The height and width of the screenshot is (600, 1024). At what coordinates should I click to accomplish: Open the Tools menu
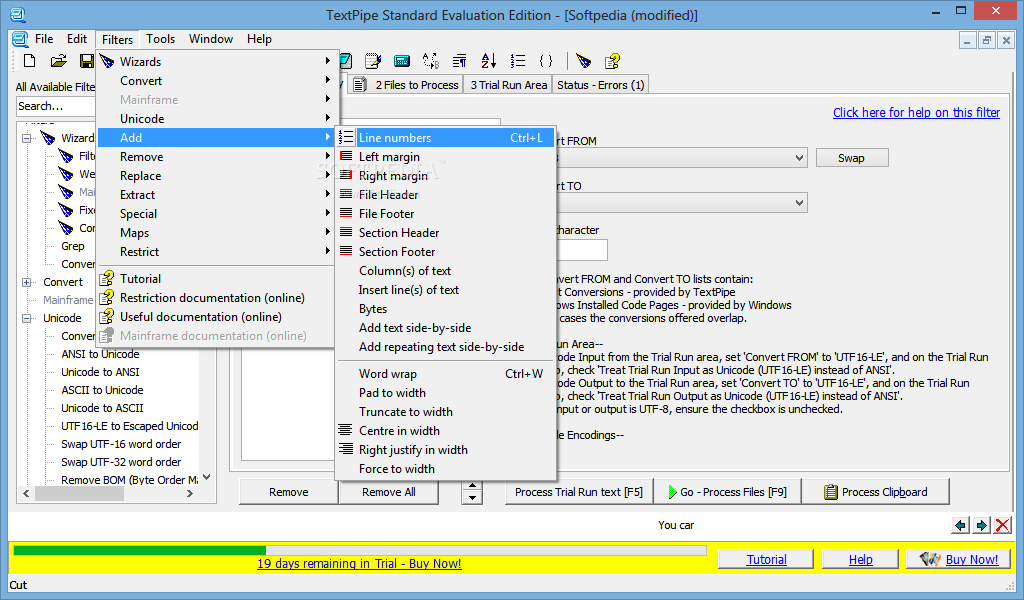tap(160, 39)
